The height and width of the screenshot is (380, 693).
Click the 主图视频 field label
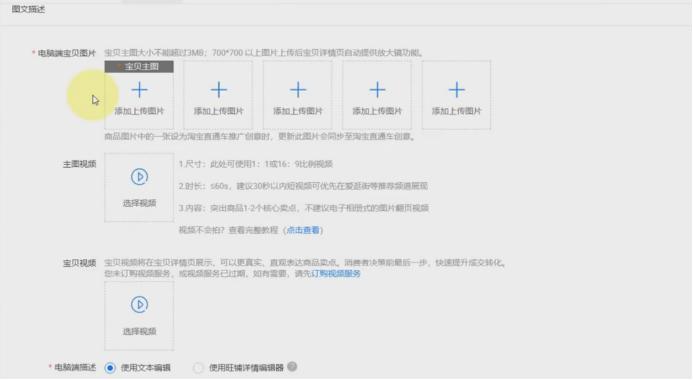pos(80,164)
